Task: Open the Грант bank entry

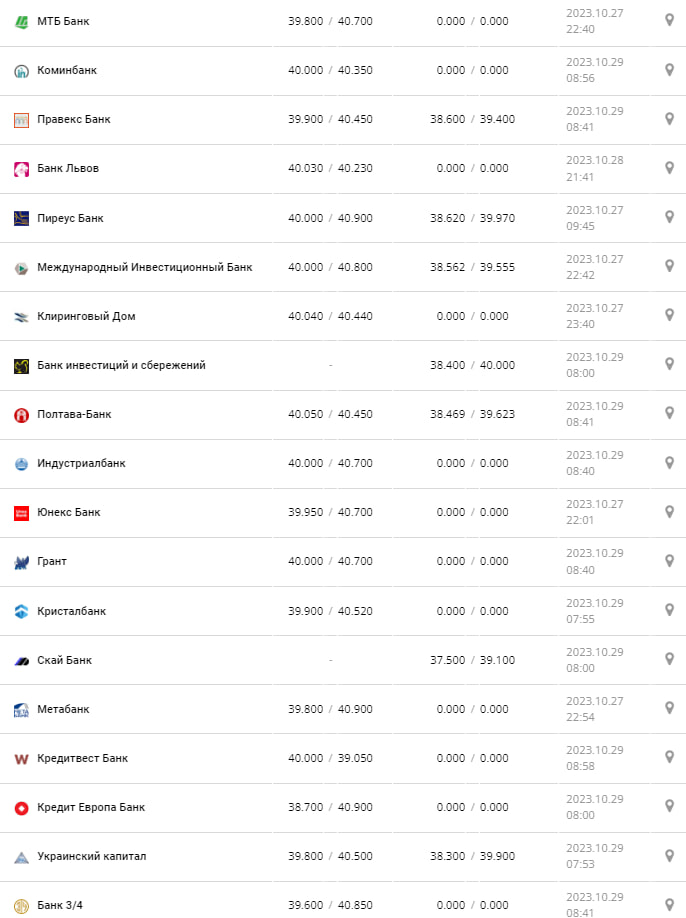Action: [x=52, y=561]
